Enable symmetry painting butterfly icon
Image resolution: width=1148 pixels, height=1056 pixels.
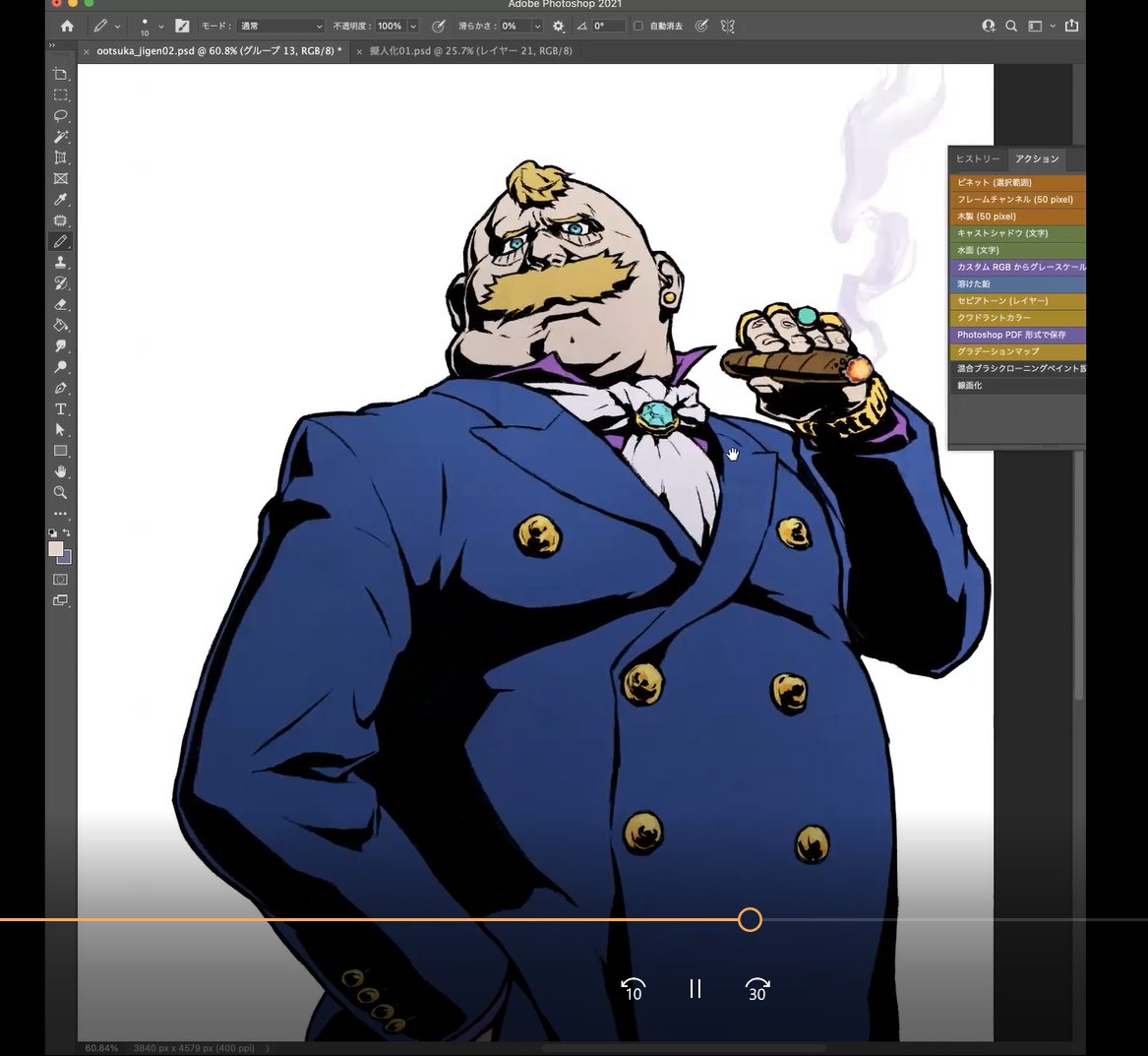(727, 26)
